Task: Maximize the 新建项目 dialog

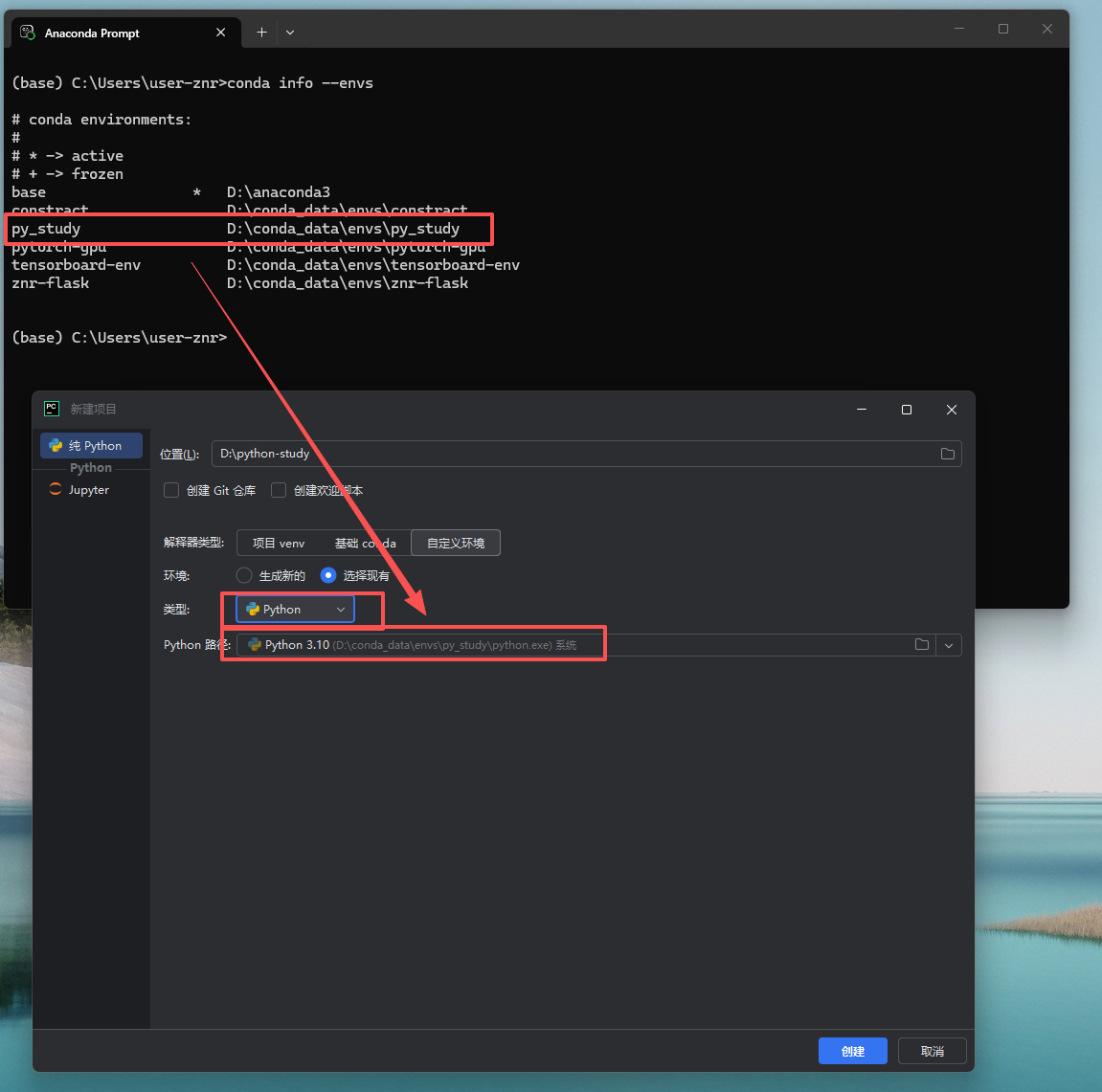Action: click(907, 409)
